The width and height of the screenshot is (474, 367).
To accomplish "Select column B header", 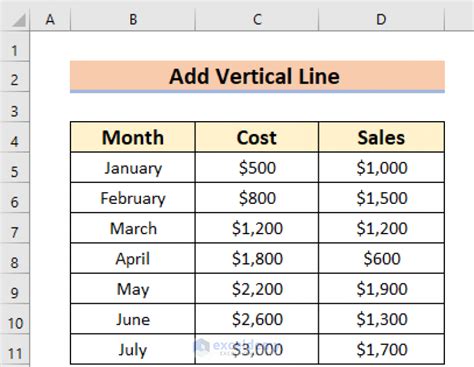I will (133, 19).
